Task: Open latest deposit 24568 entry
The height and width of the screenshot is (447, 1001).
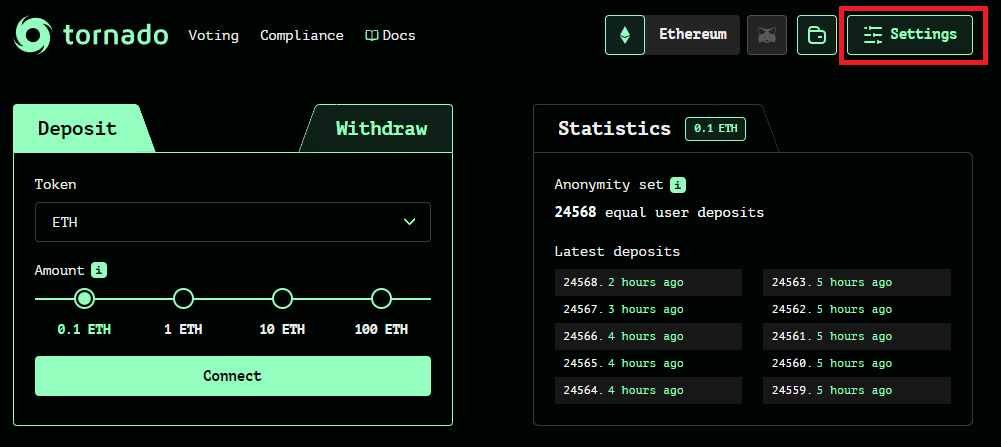Action: pyautogui.click(x=647, y=282)
